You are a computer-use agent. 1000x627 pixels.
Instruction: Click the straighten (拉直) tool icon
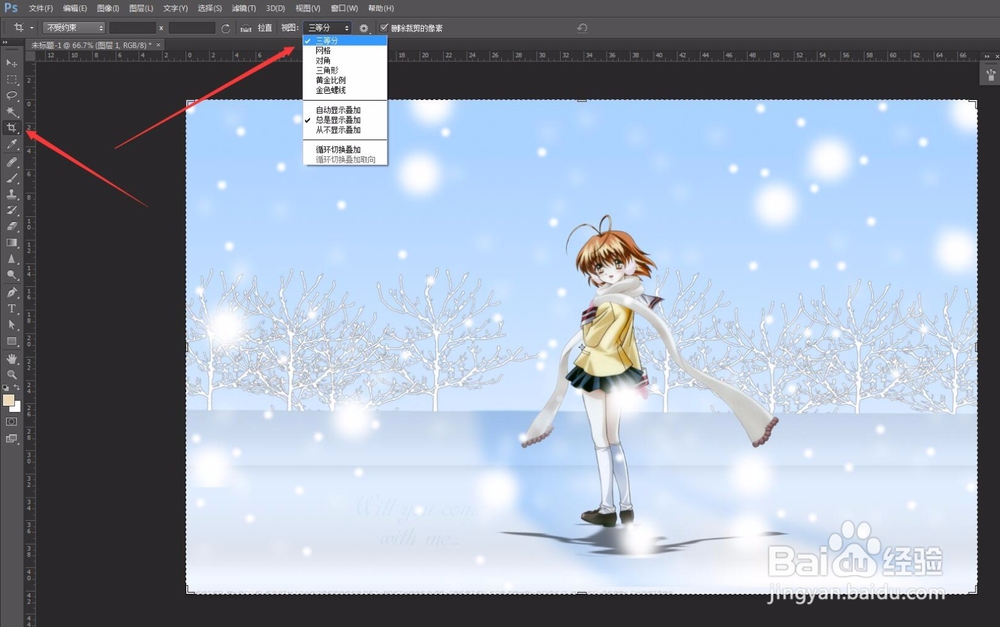point(246,28)
